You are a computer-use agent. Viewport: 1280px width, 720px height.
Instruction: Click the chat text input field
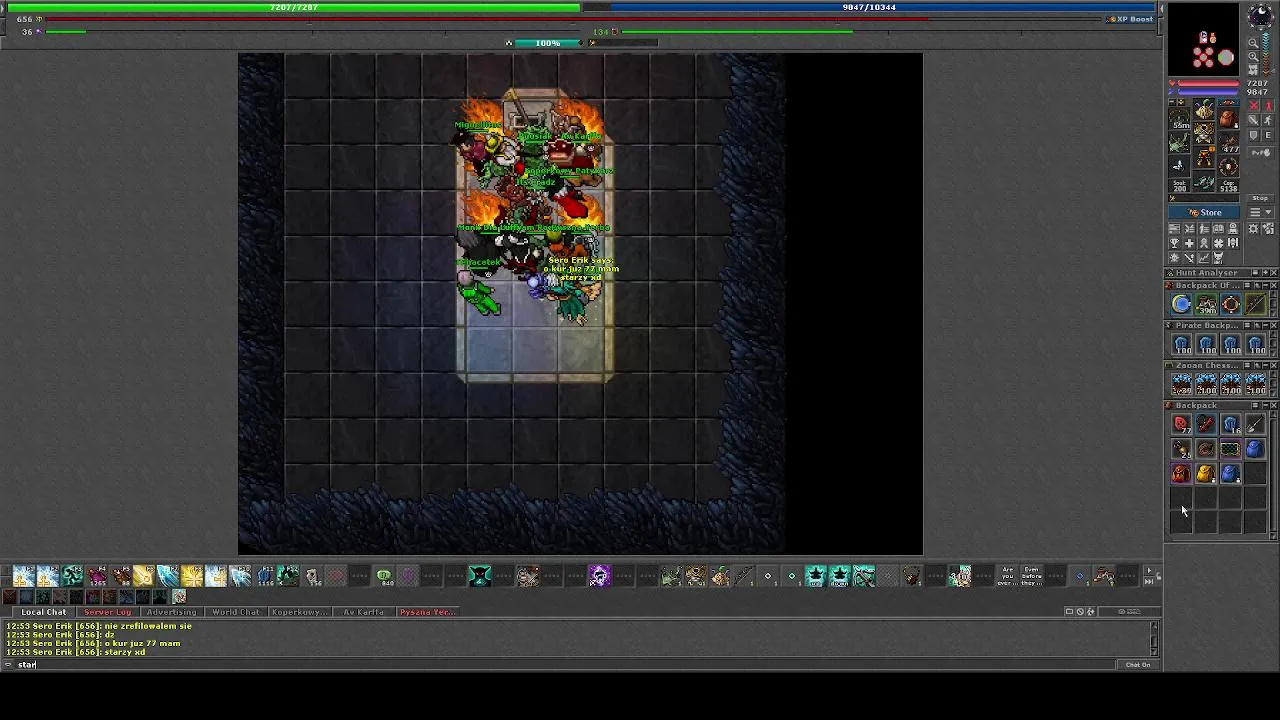pyautogui.click(x=565, y=665)
